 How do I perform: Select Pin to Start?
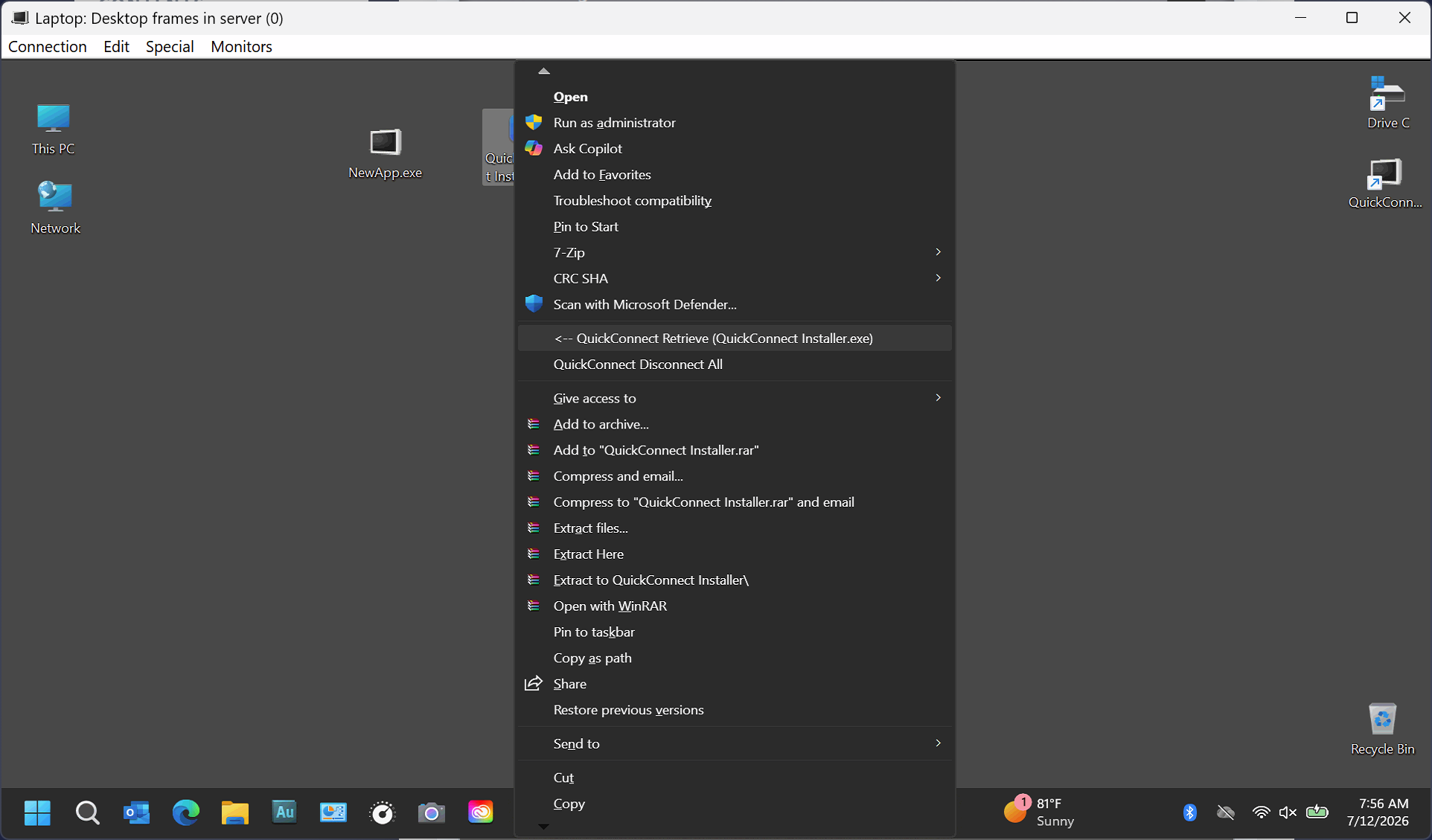tap(735, 227)
